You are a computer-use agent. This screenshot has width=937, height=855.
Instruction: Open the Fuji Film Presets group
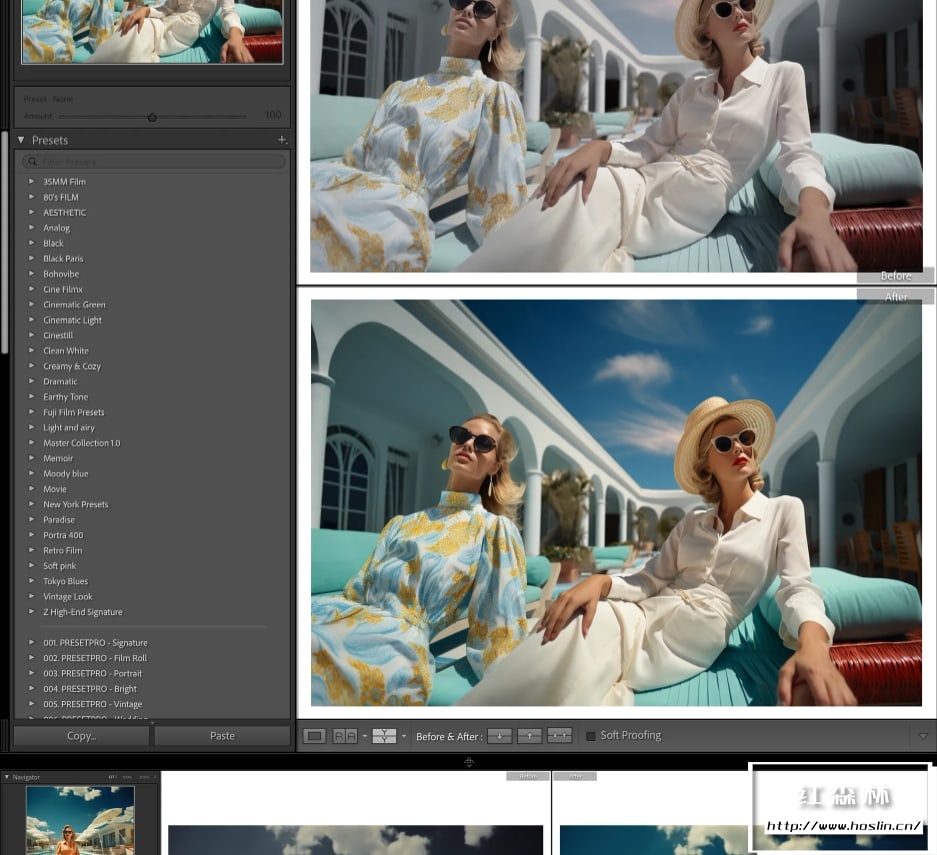pyautogui.click(x=74, y=412)
